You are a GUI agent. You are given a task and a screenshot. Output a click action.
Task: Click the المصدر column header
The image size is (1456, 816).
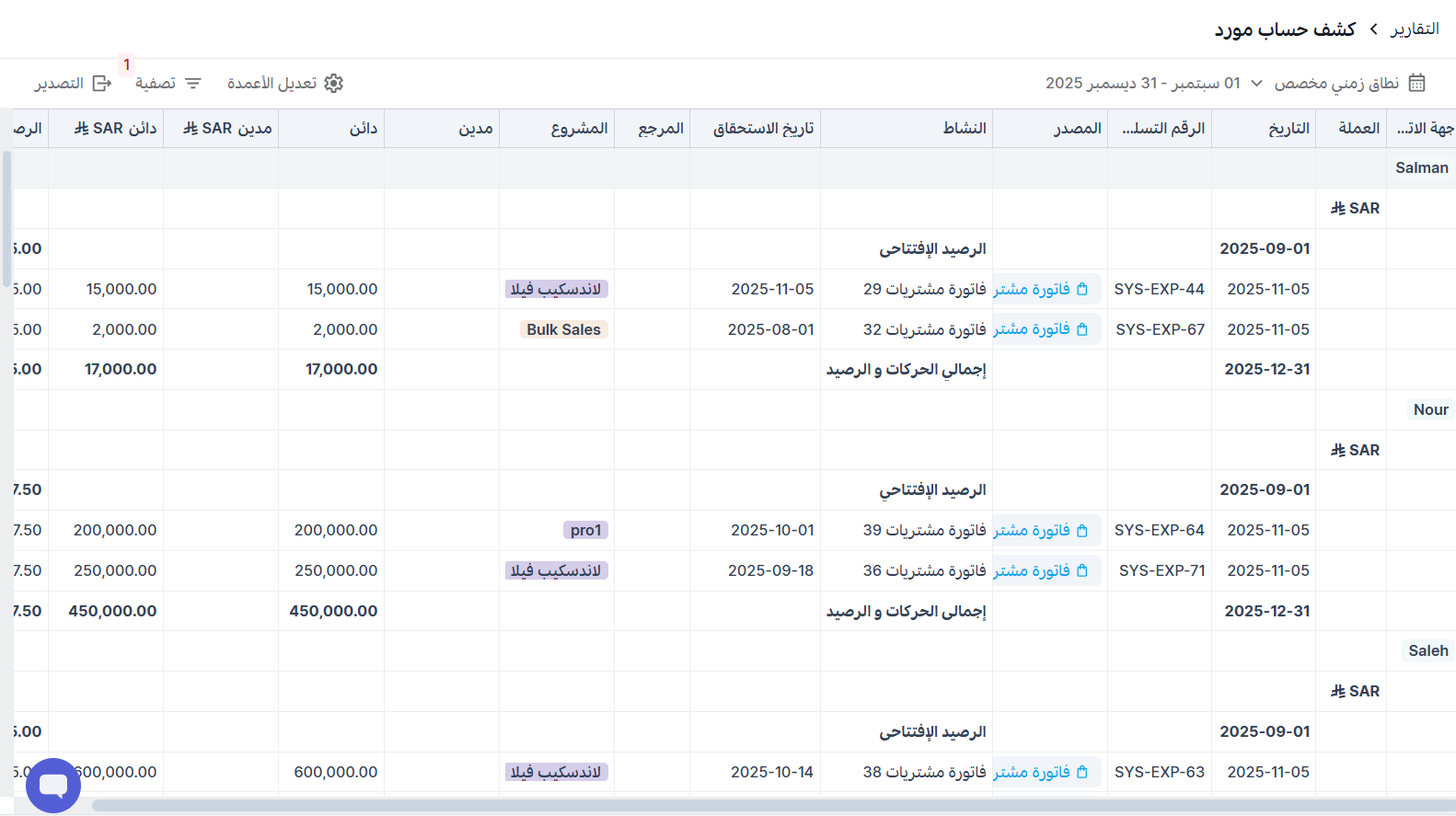(x=1050, y=129)
